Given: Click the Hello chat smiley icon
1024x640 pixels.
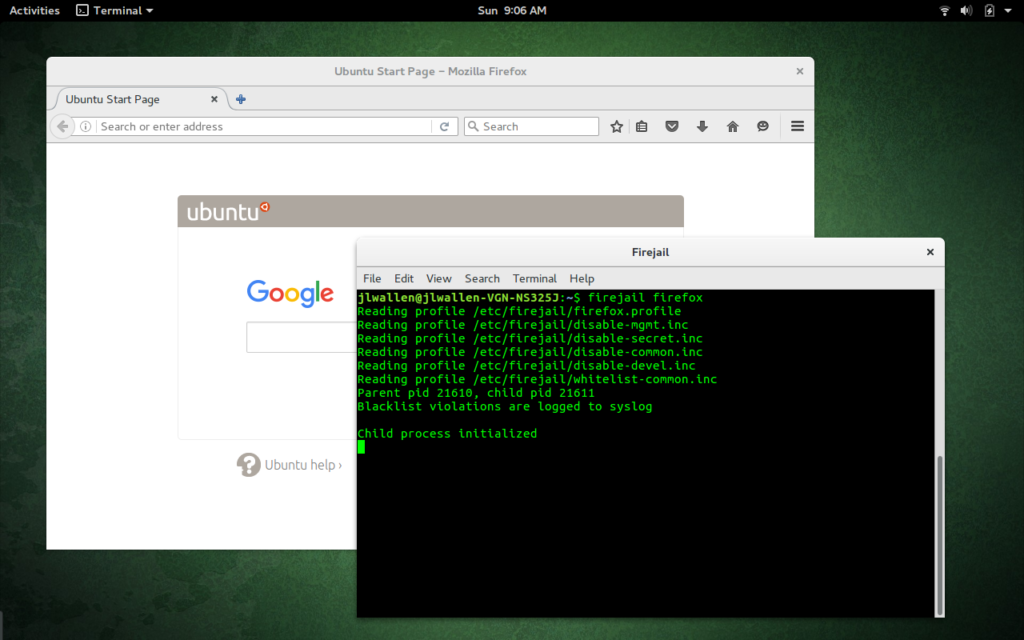Looking at the screenshot, I should [762, 126].
